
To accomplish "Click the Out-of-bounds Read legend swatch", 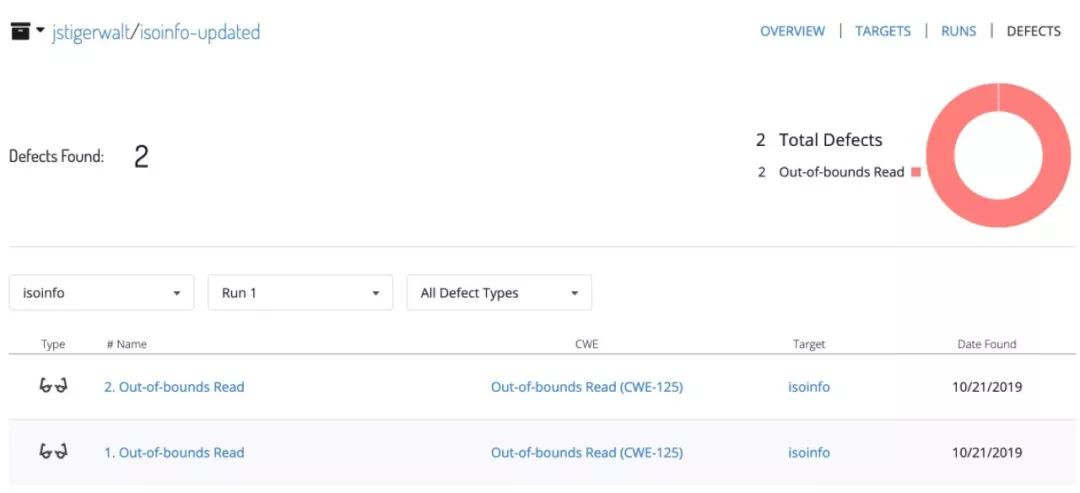I will pyautogui.click(x=915, y=172).
